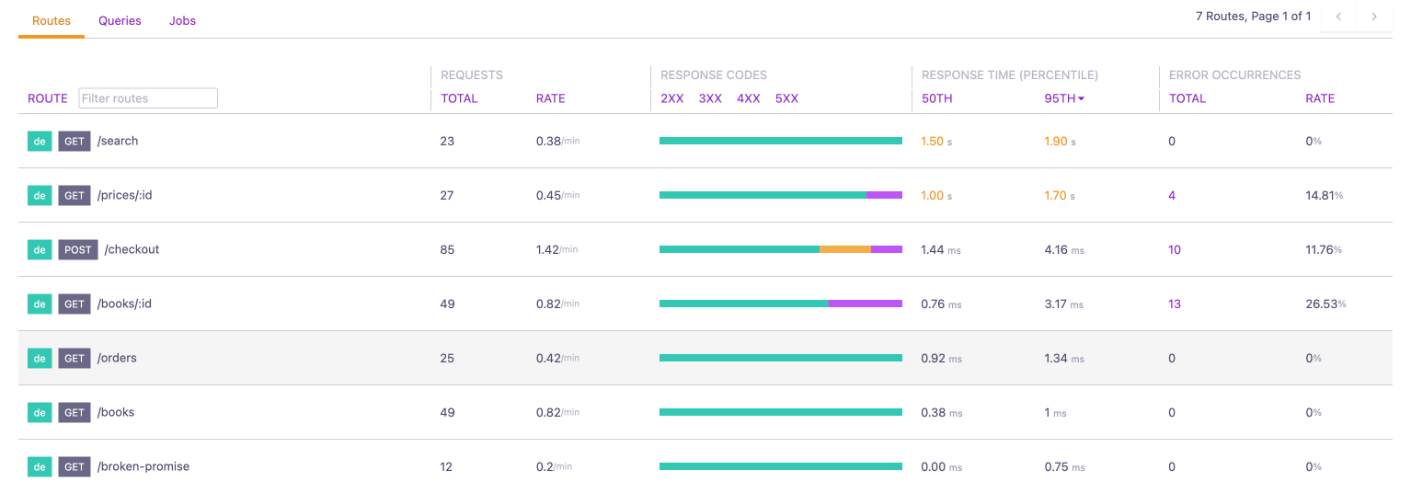Sort by requests TOTAL column header
The height and width of the screenshot is (493, 1411).
pos(459,99)
